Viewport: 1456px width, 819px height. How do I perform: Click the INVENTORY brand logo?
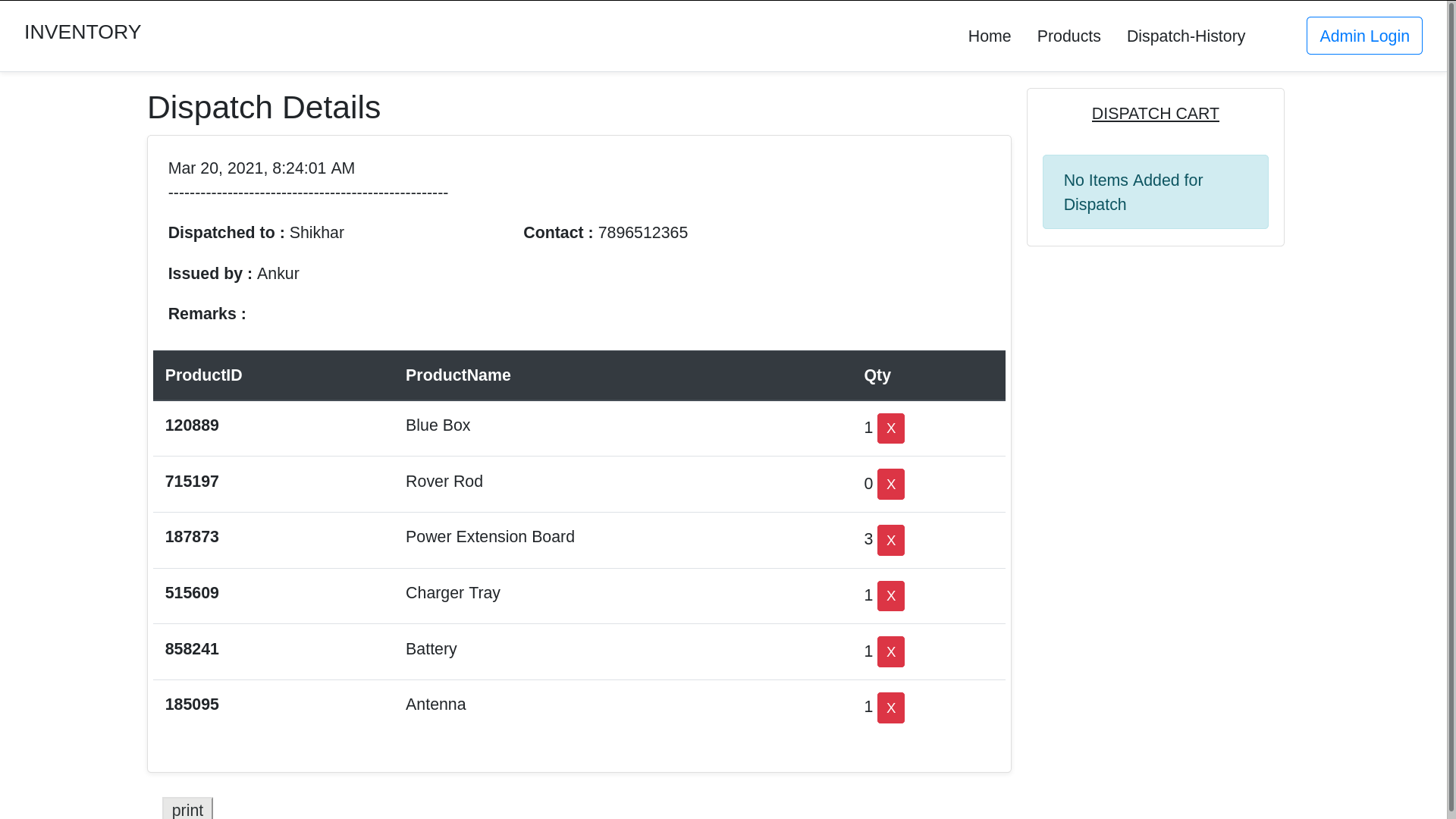coord(83,32)
